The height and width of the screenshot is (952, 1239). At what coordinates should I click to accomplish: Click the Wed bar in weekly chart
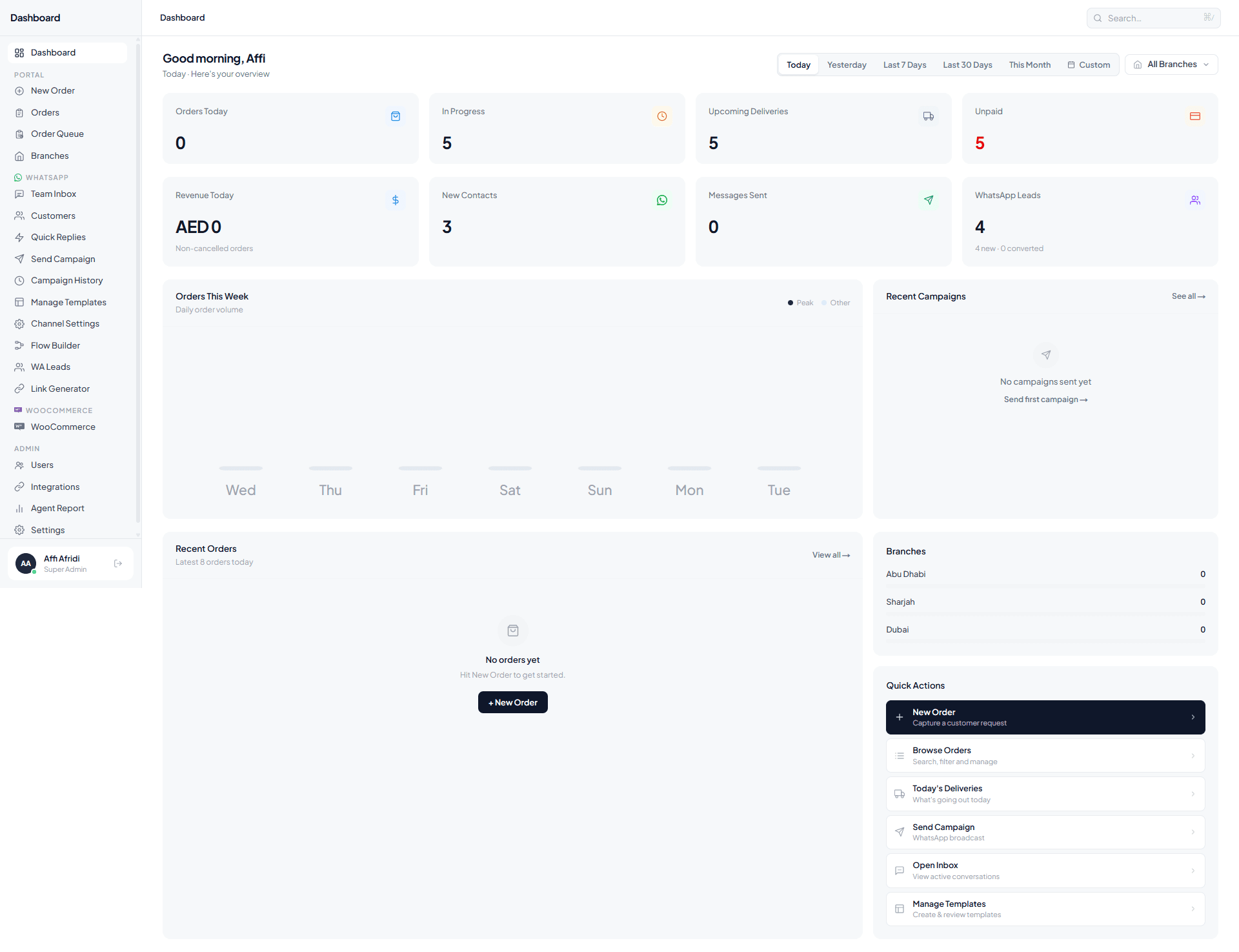[241, 468]
